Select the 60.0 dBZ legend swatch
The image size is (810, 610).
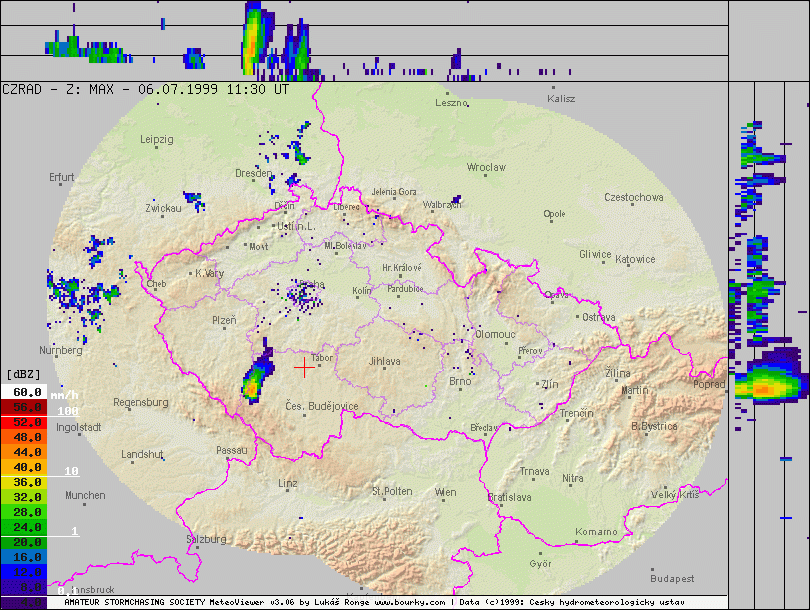(x=24, y=393)
